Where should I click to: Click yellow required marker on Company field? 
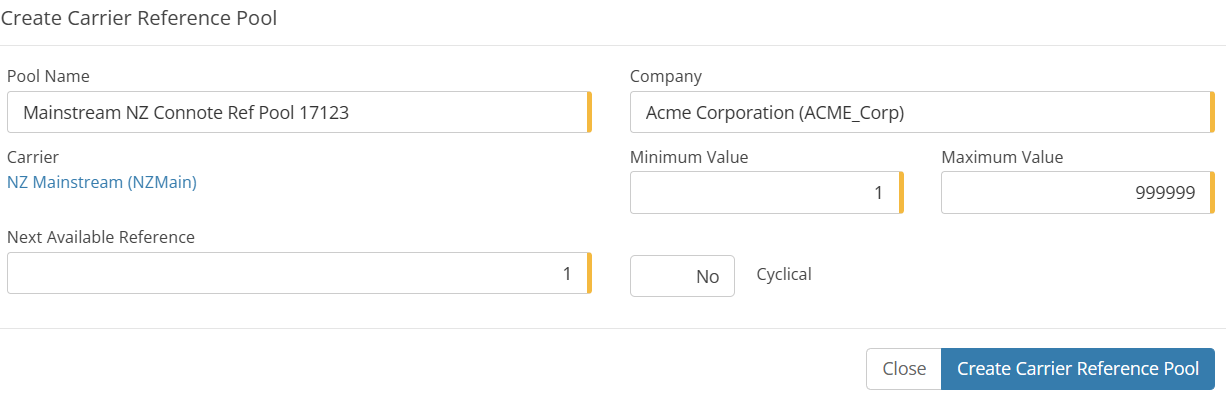tap(1212, 113)
